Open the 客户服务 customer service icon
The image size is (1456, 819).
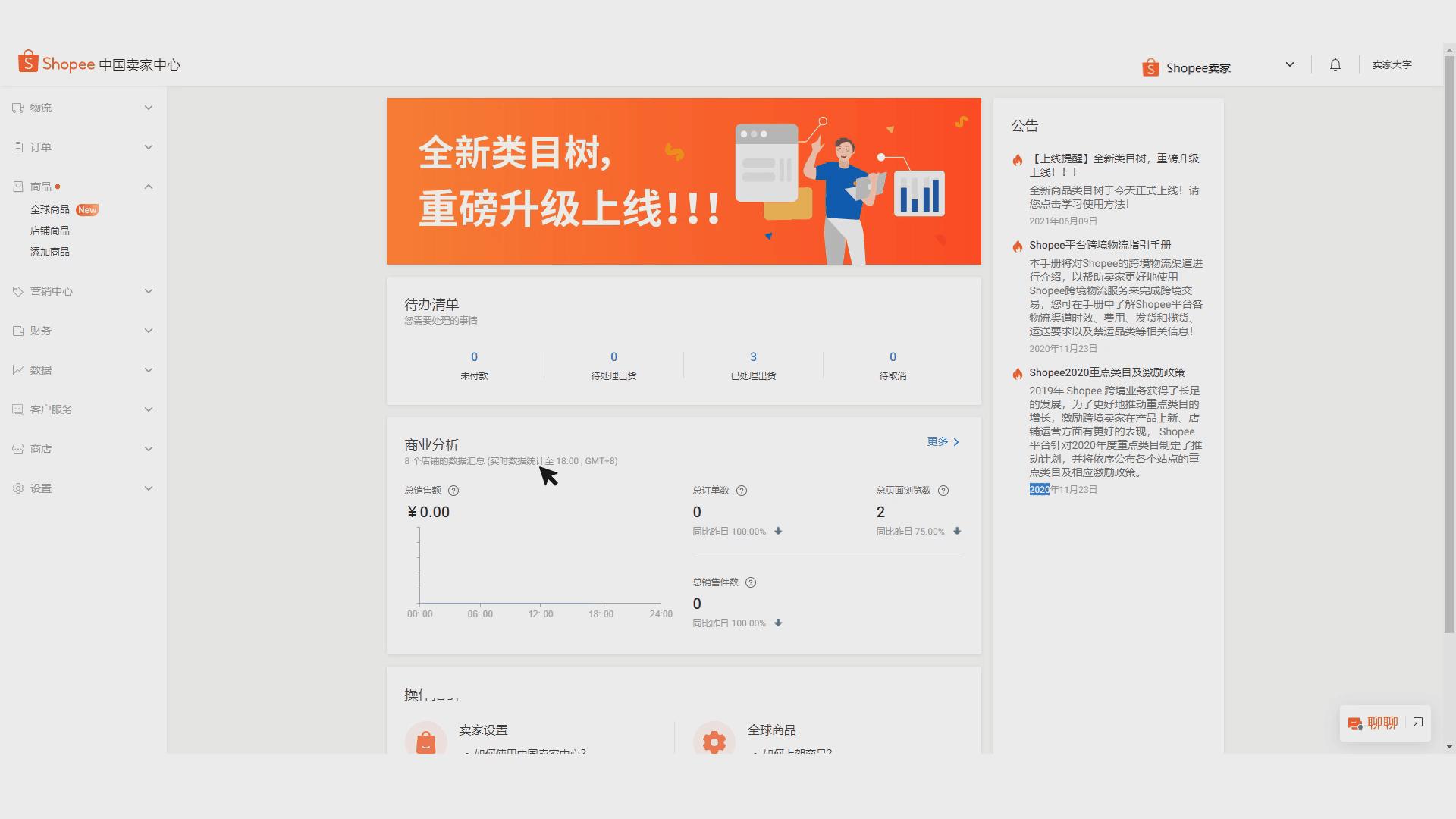coord(17,409)
